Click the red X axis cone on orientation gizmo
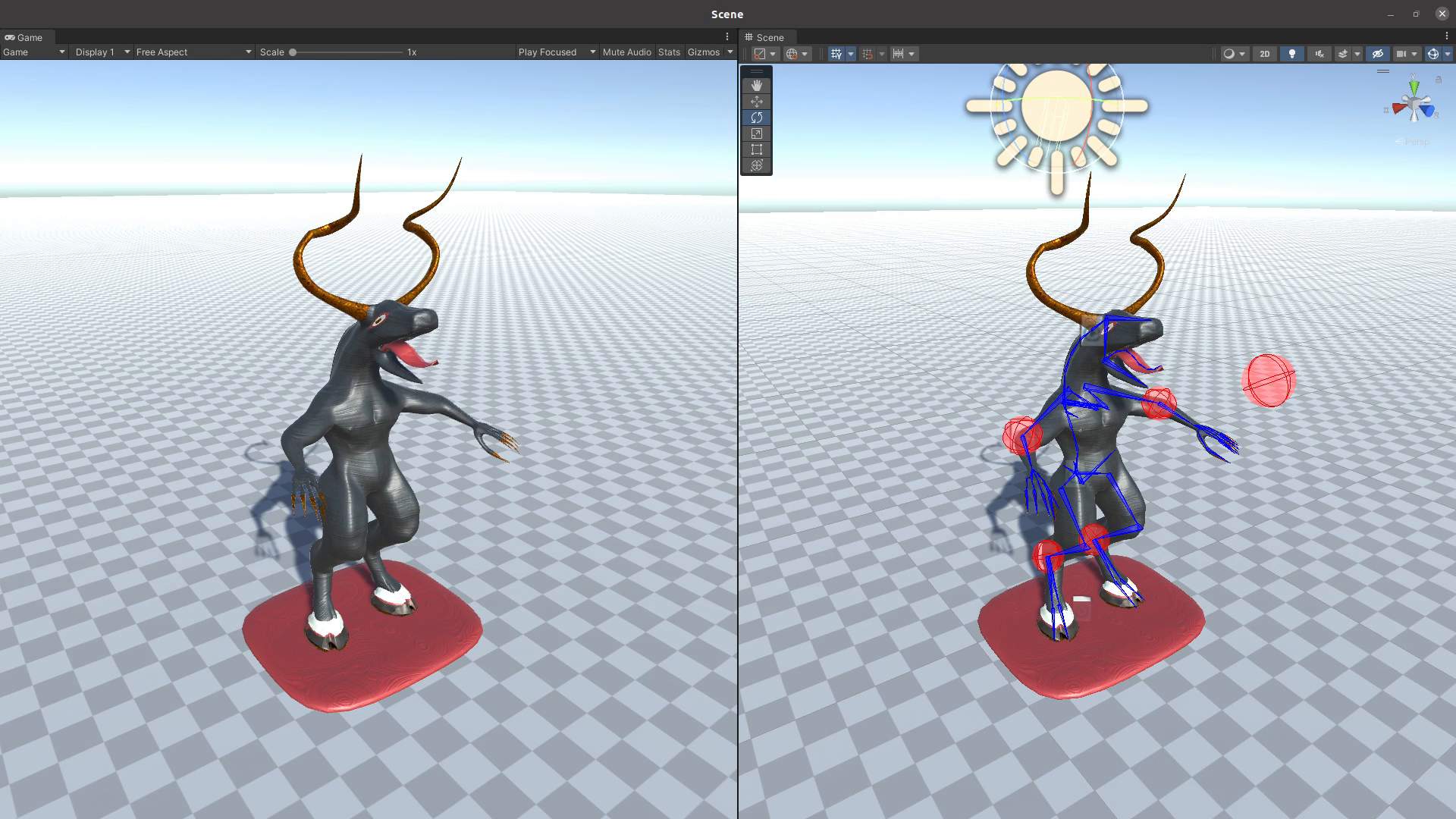Image resolution: width=1456 pixels, height=819 pixels. point(1400,108)
